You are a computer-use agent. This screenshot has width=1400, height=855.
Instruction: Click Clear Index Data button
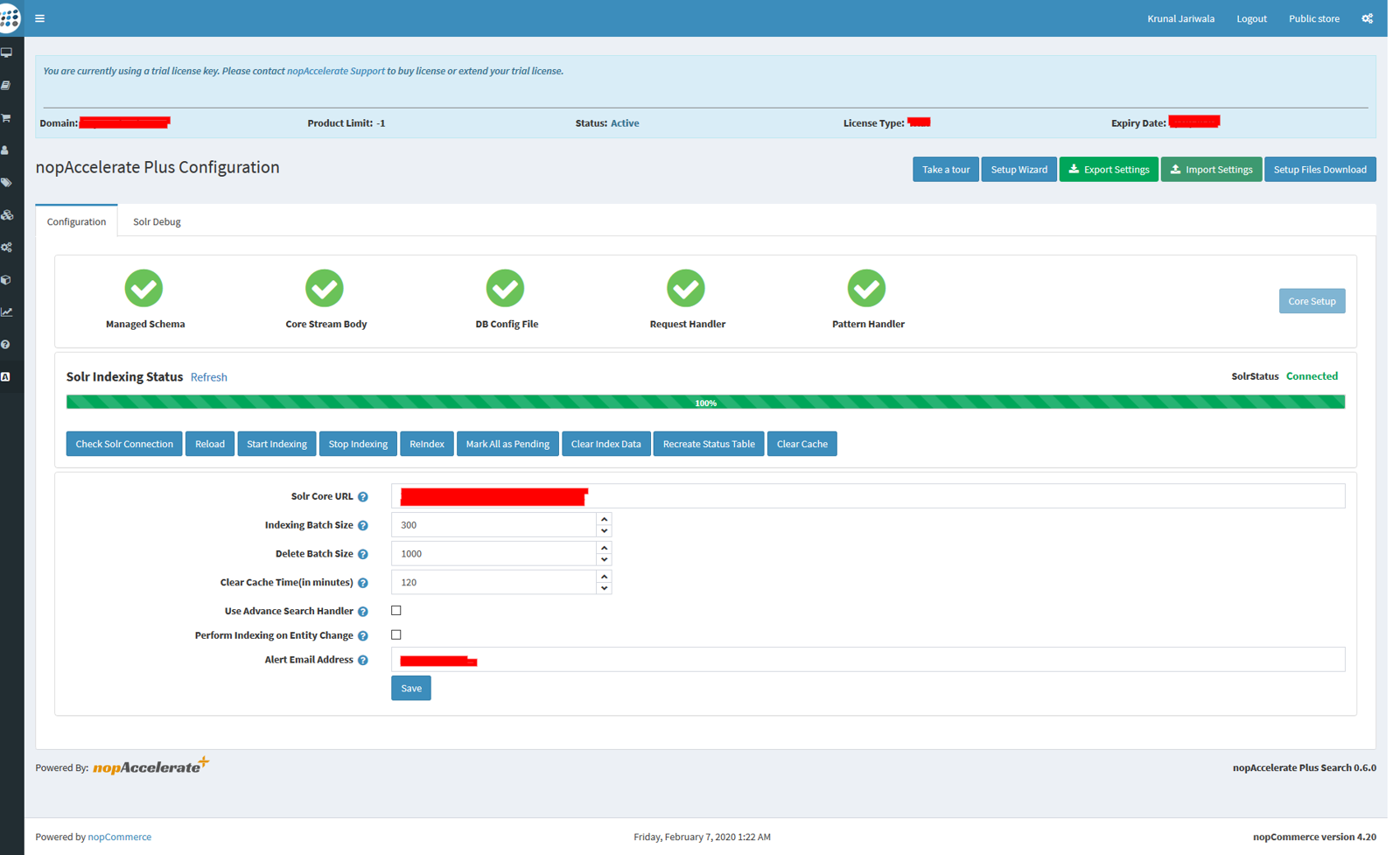[x=605, y=444]
